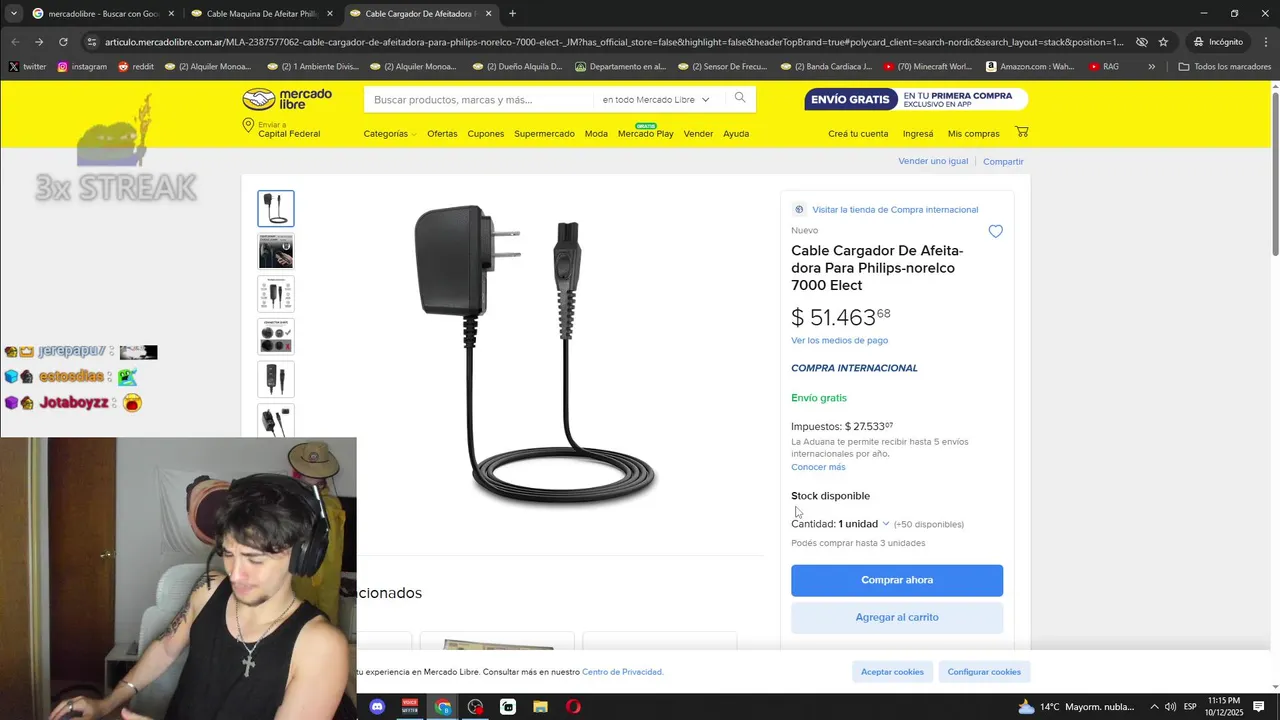Open the tab search dropdown arrow
Image resolution: width=1280 pixels, height=720 pixels.
pyautogui.click(x=13, y=14)
